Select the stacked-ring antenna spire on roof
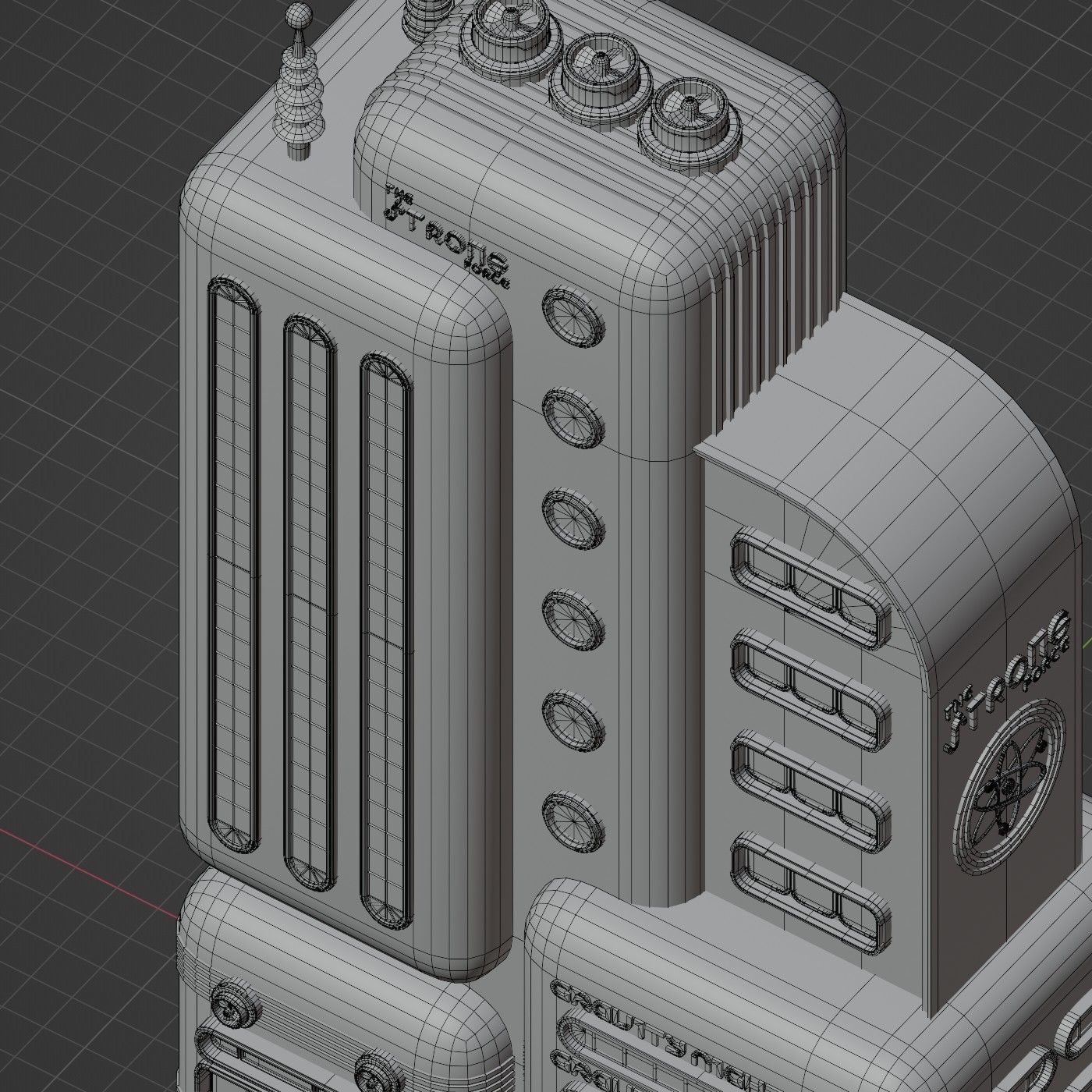The height and width of the screenshot is (1092, 1092). click(x=298, y=81)
